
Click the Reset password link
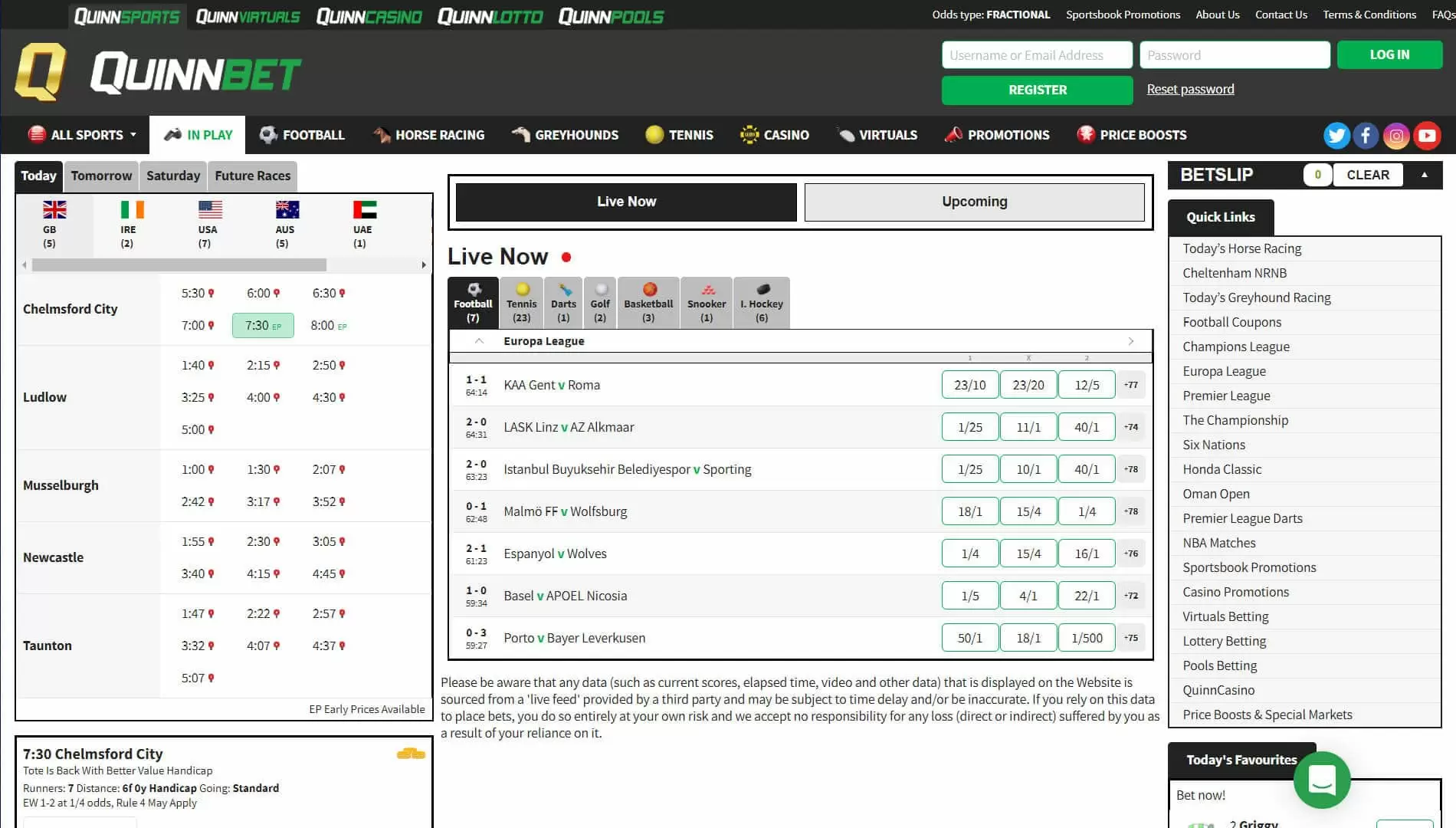point(1190,89)
